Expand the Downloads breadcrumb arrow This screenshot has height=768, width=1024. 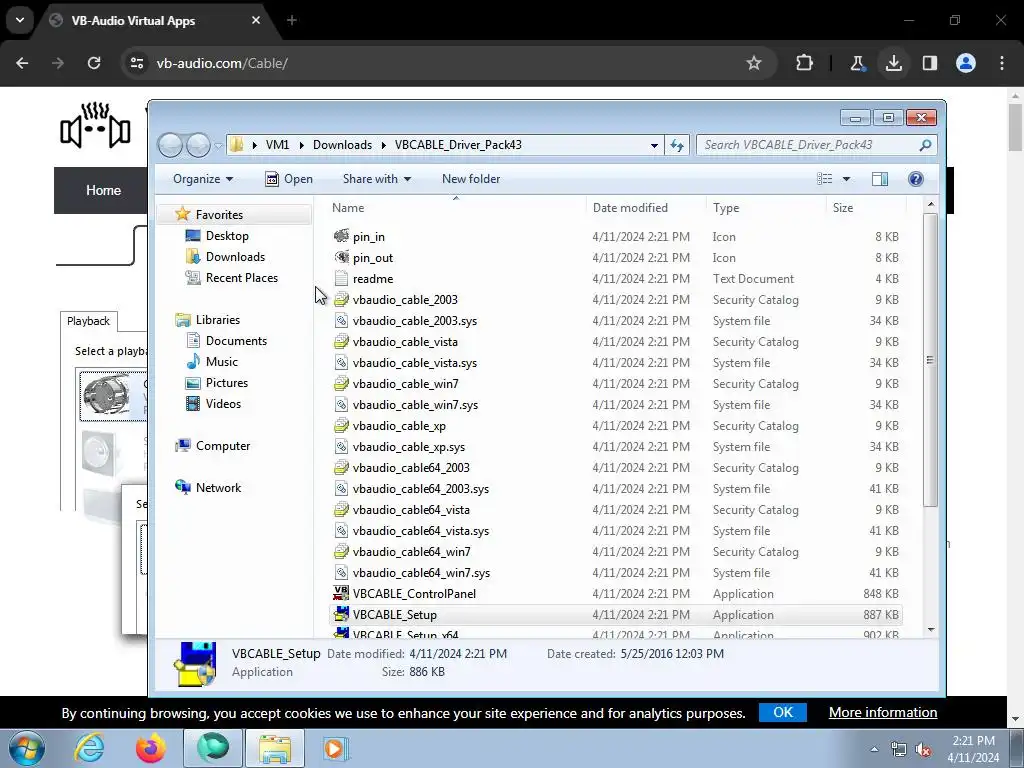point(383,145)
